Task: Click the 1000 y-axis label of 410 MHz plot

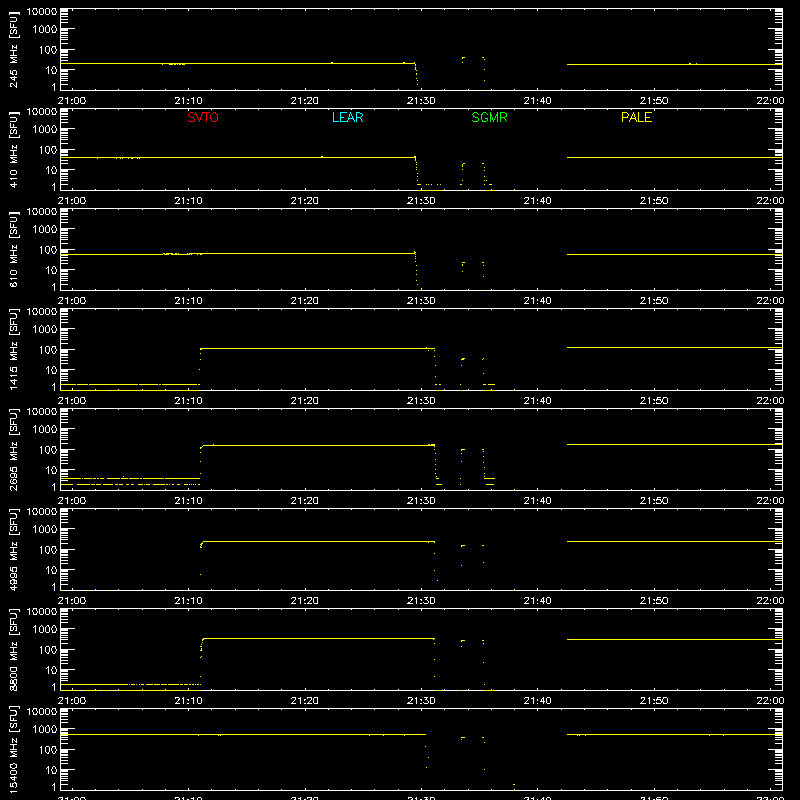Action: pyautogui.click(x=45, y=130)
